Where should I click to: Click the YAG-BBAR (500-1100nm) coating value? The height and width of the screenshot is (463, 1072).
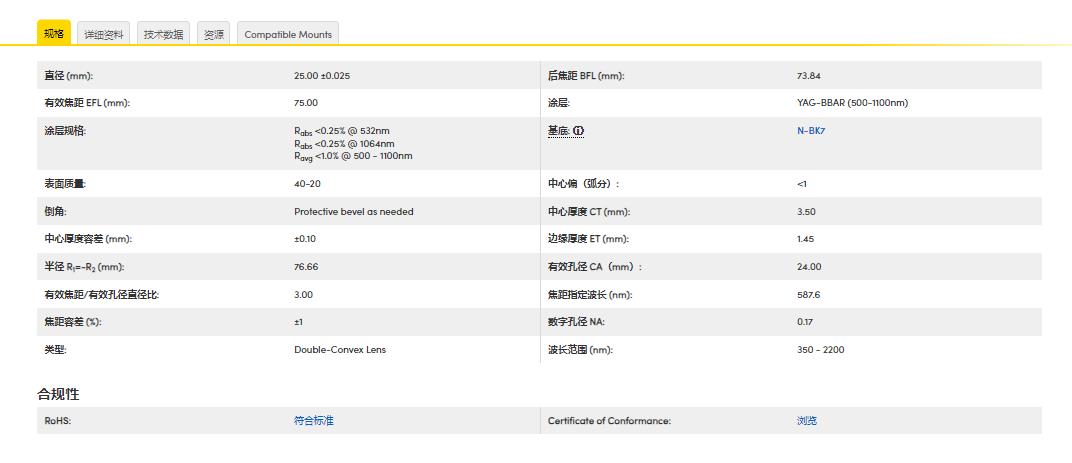(852, 103)
